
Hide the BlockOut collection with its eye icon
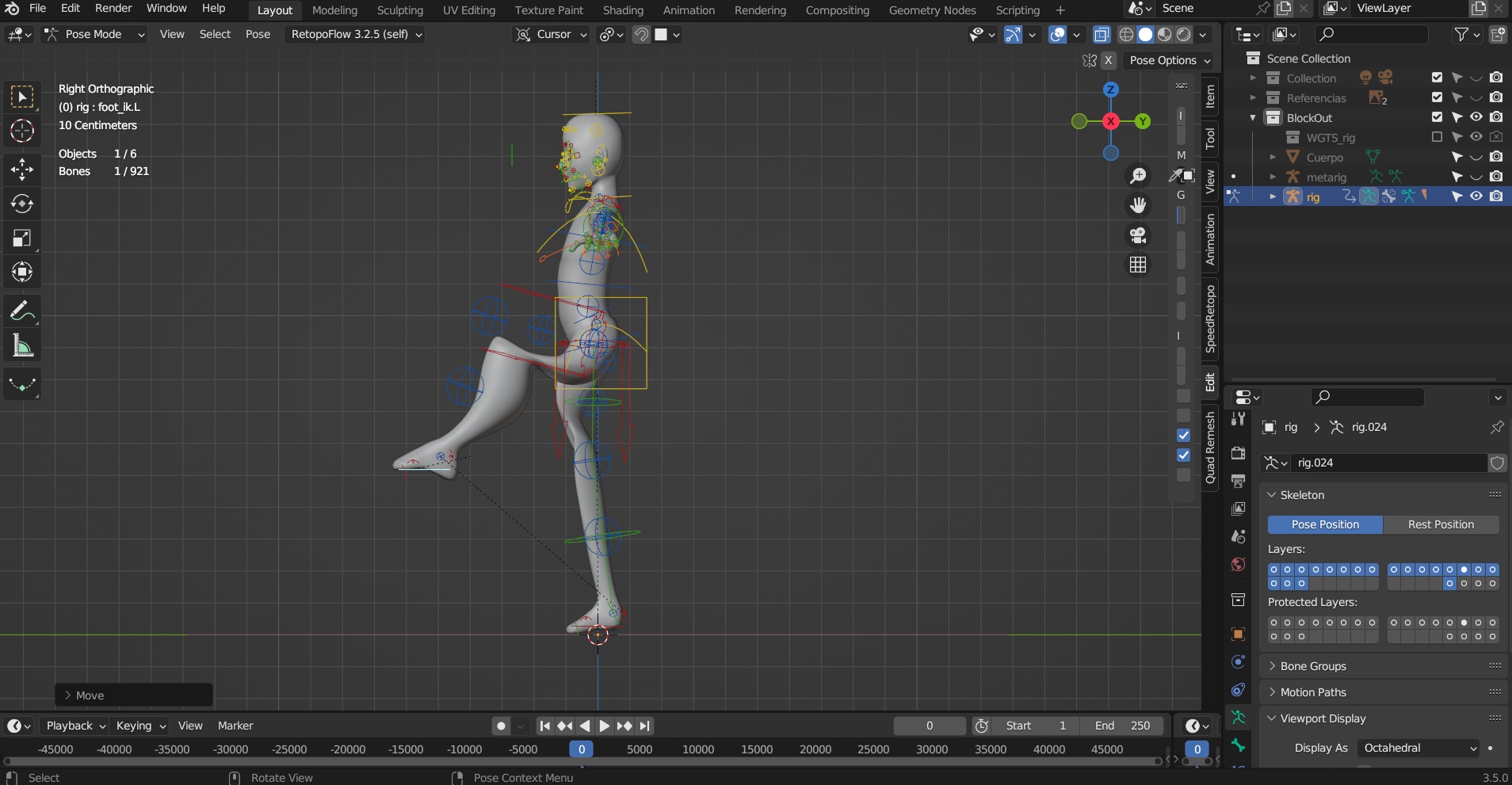1476,117
